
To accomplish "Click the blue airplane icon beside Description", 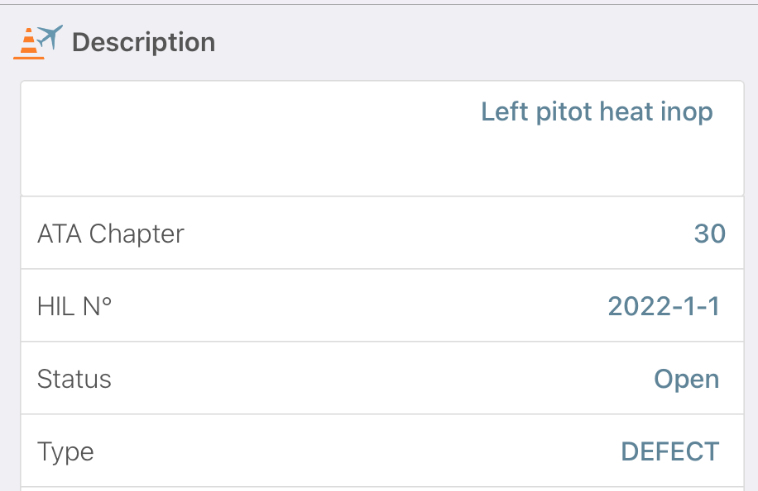I will tap(50, 37).
